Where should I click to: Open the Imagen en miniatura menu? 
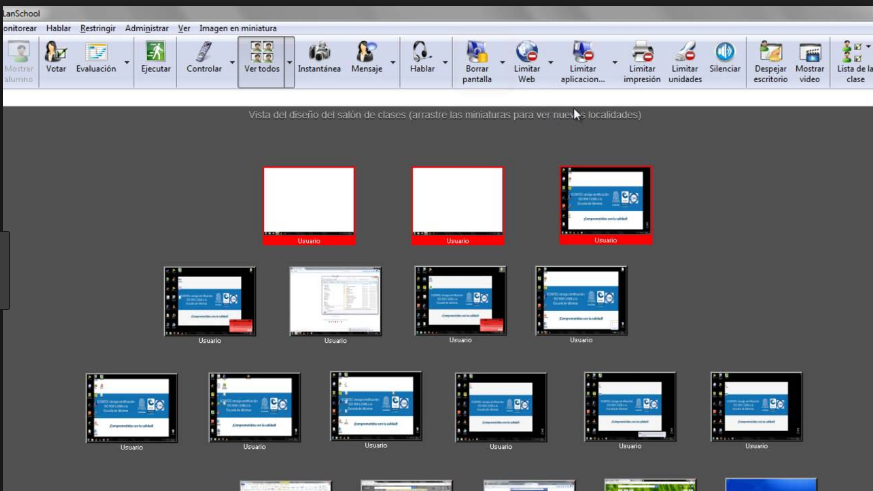(x=238, y=28)
